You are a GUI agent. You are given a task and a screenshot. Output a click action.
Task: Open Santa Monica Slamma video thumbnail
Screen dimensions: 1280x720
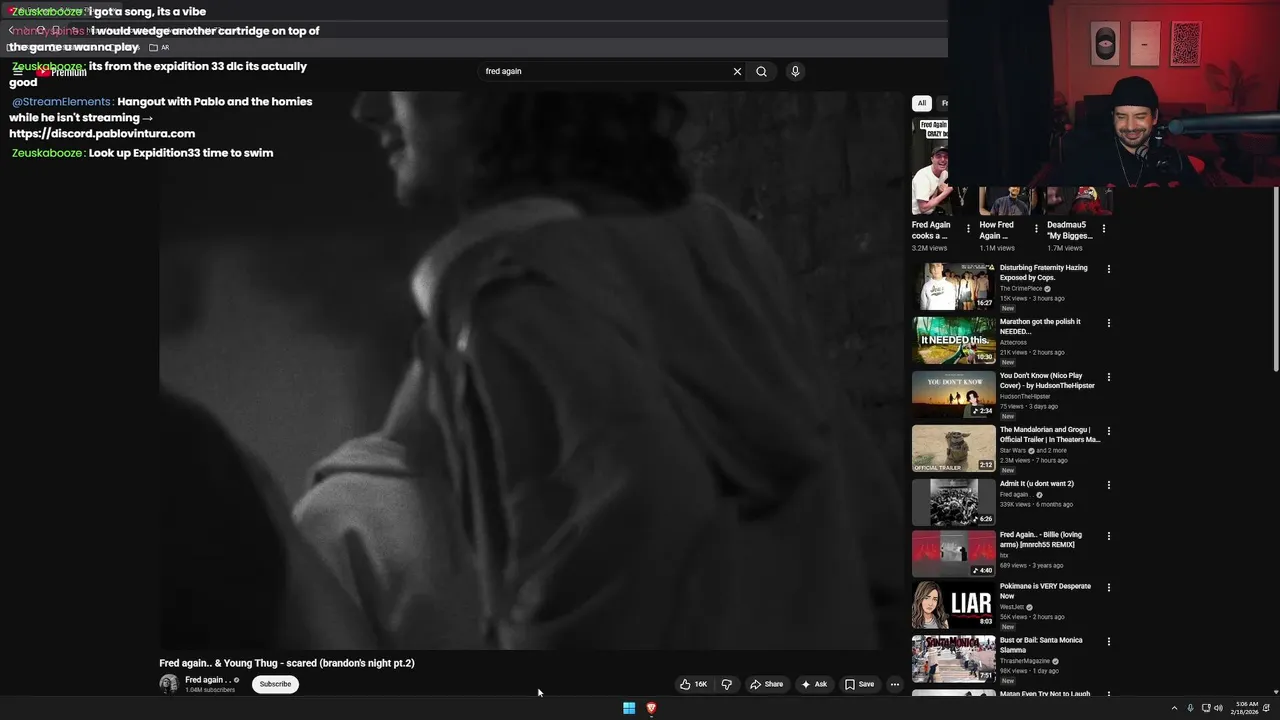click(x=954, y=659)
